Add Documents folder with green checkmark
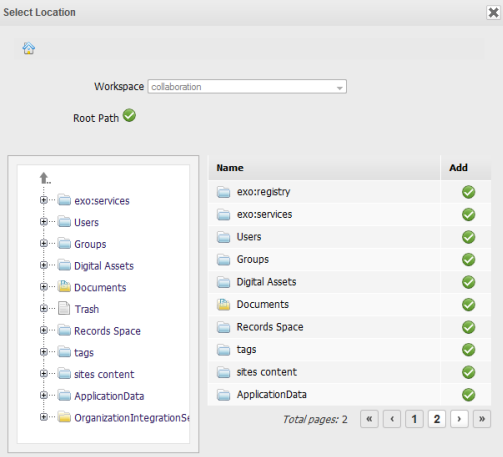This screenshot has width=503, height=457. click(468, 305)
